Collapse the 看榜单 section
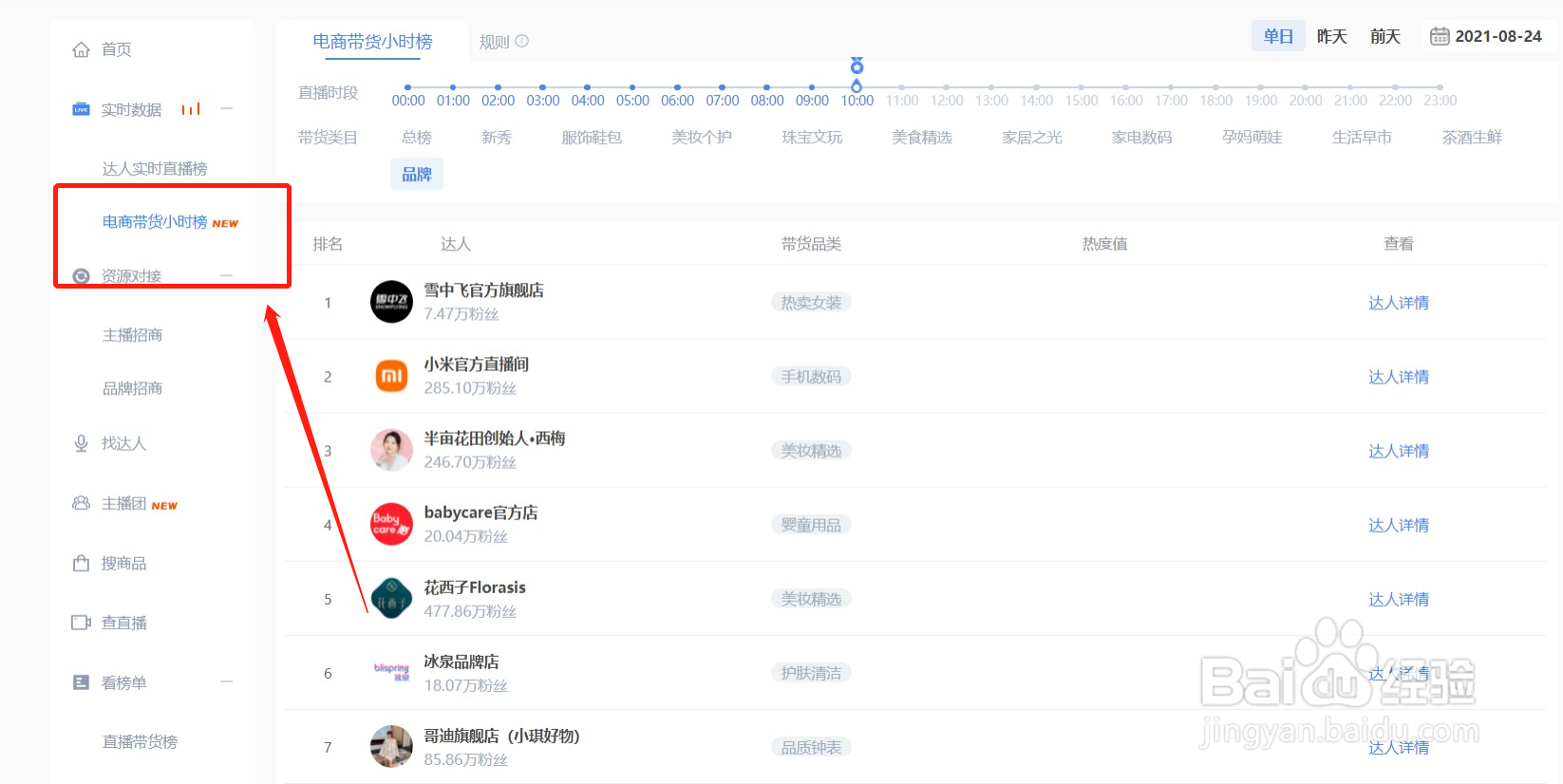Viewport: 1563px width, 784px height. [227, 681]
